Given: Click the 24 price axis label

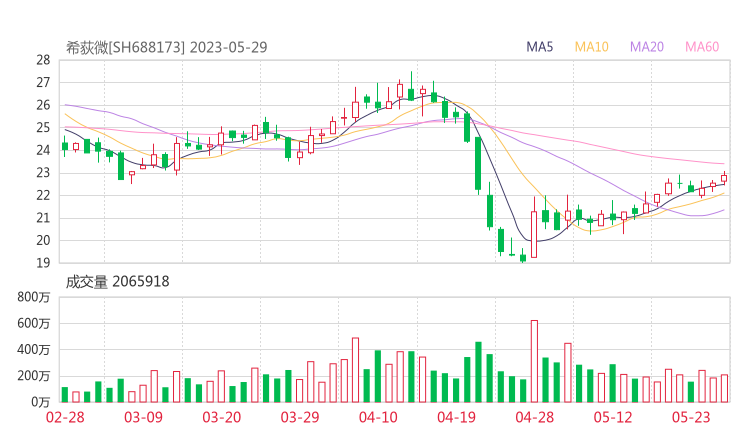Looking at the screenshot, I should pos(43,150).
